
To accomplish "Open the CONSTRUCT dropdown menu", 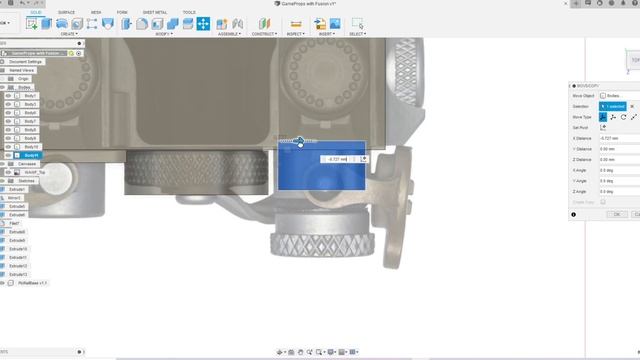I will (x=264, y=34).
